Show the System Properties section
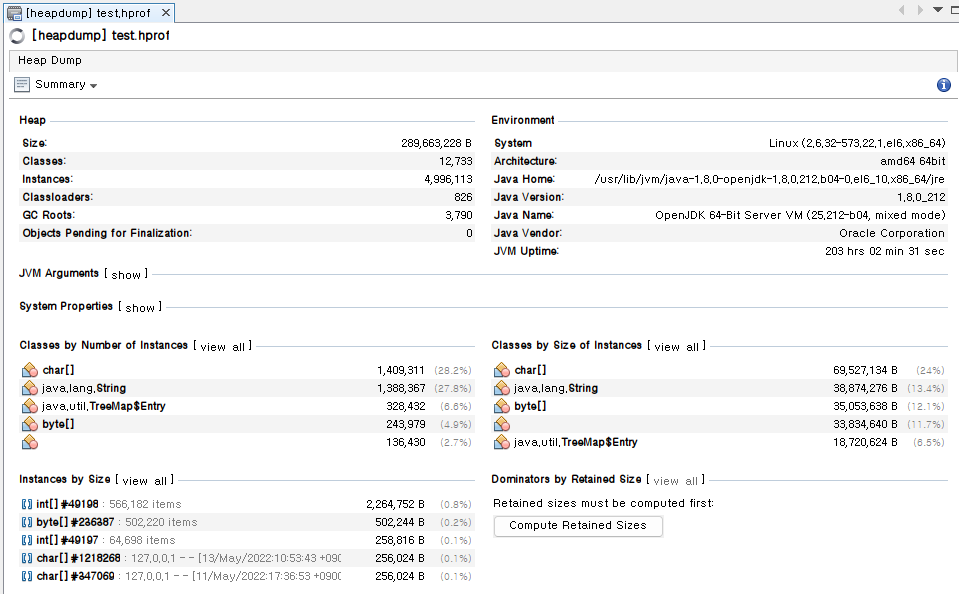 [141, 308]
